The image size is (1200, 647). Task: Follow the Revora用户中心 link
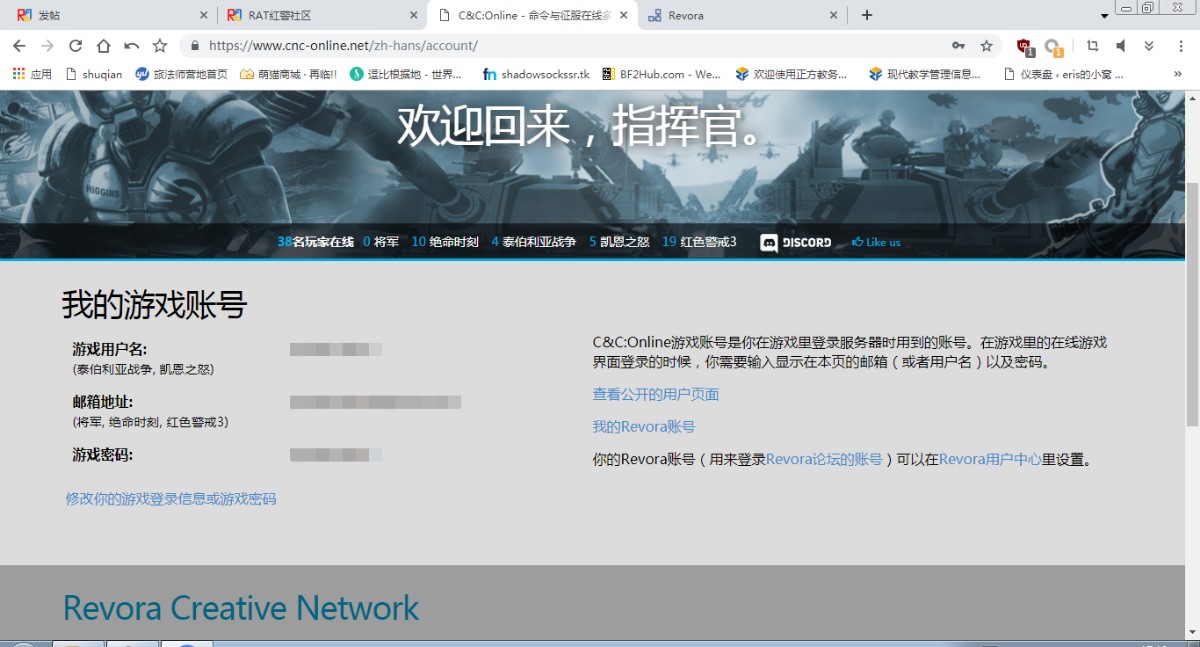pyautogui.click(x=990, y=460)
